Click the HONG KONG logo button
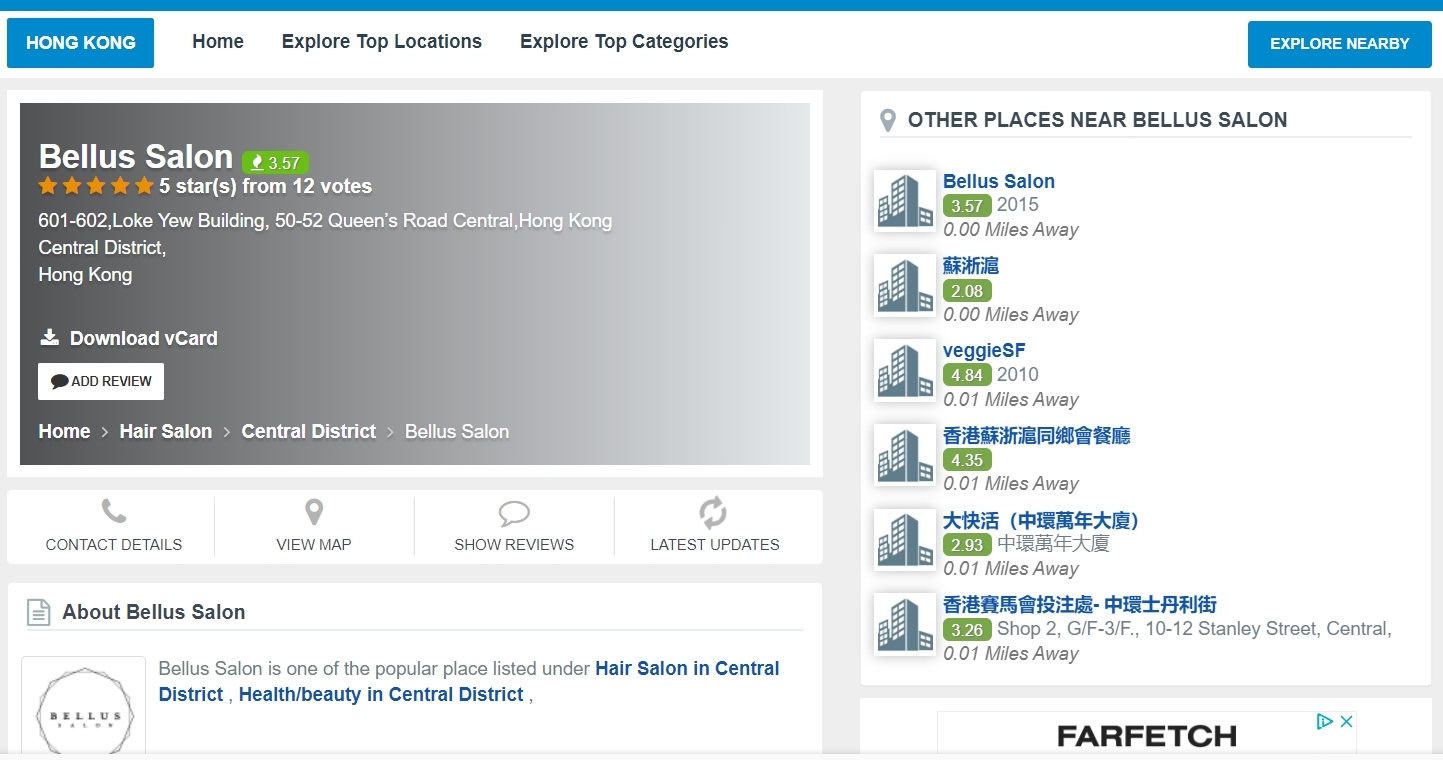1443x760 pixels. (x=80, y=43)
